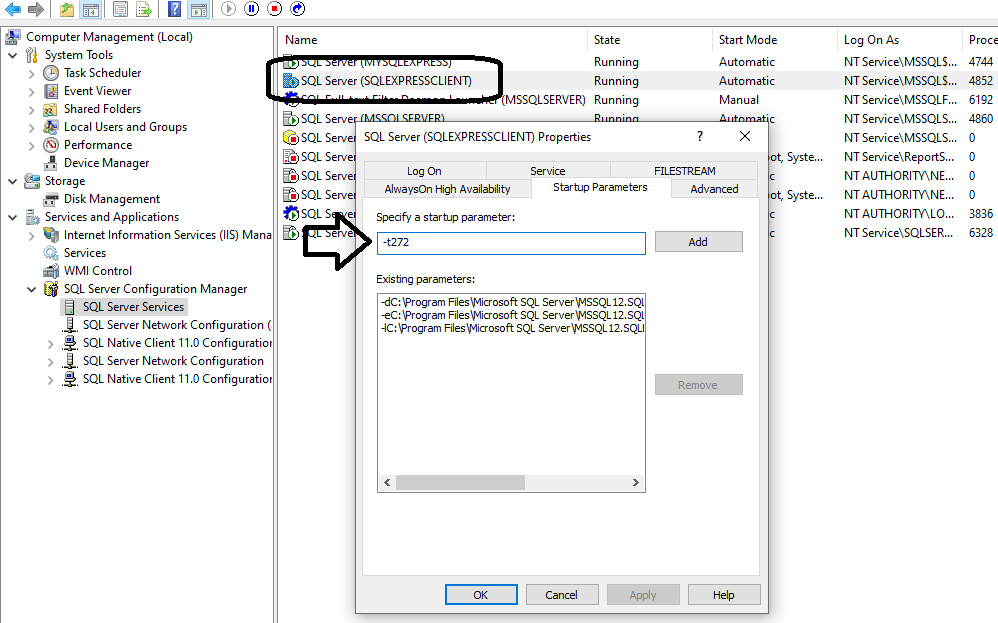Viewport: 998px width, 623px height.
Task: Expand the Event Viewer node
Action: [x=32, y=92]
